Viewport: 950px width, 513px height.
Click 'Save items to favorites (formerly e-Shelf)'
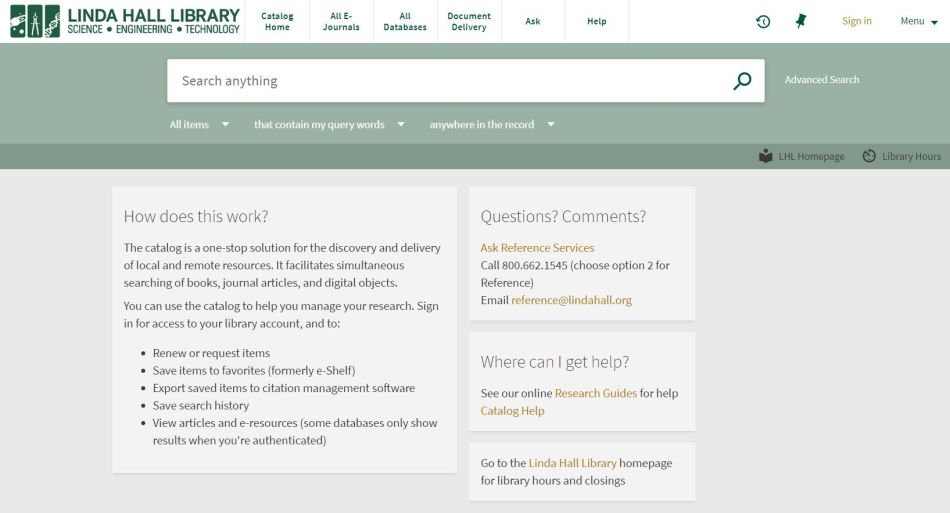tap(254, 371)
